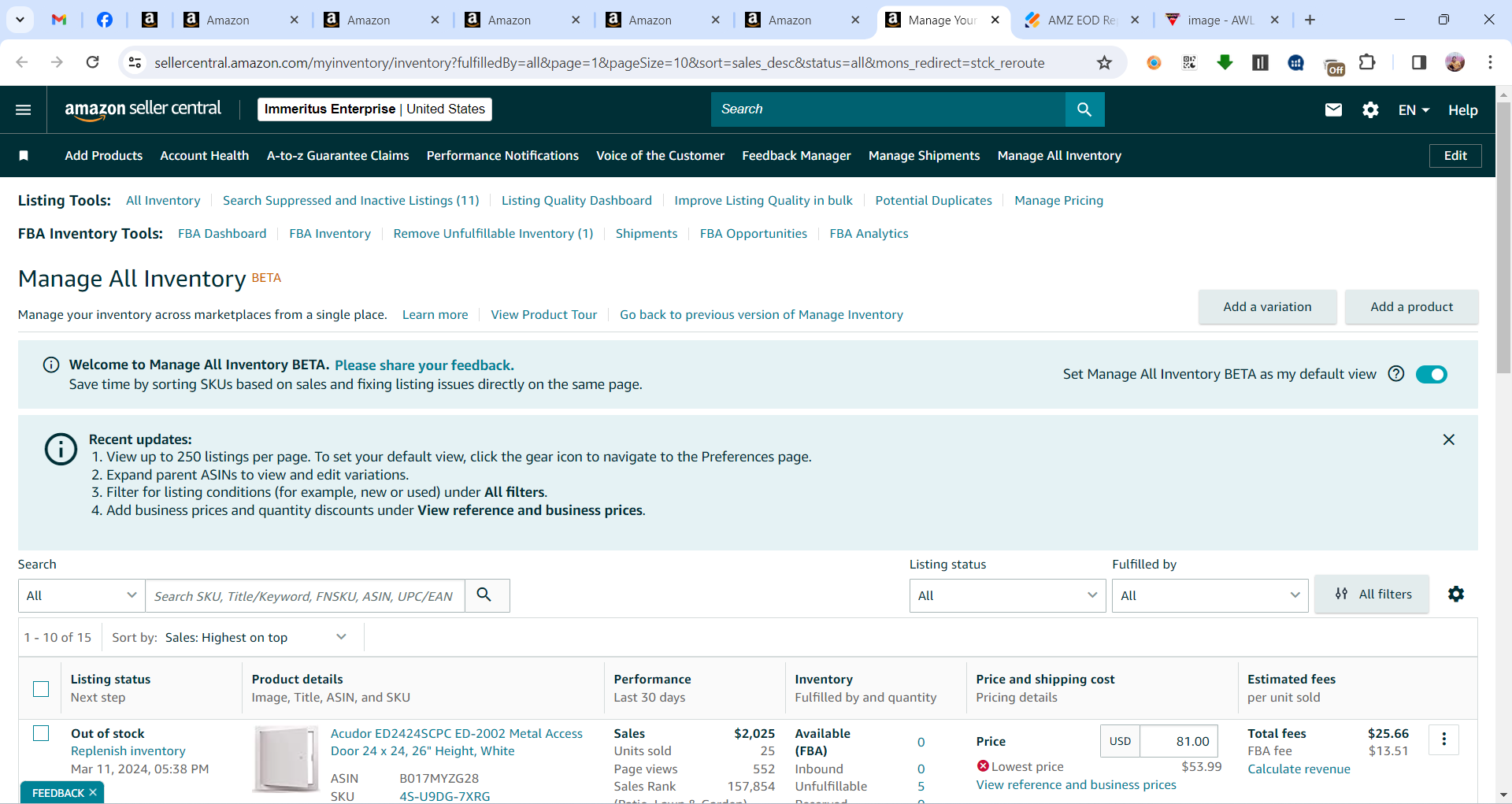Bookmark this page with the star icon

[1105, 63]
